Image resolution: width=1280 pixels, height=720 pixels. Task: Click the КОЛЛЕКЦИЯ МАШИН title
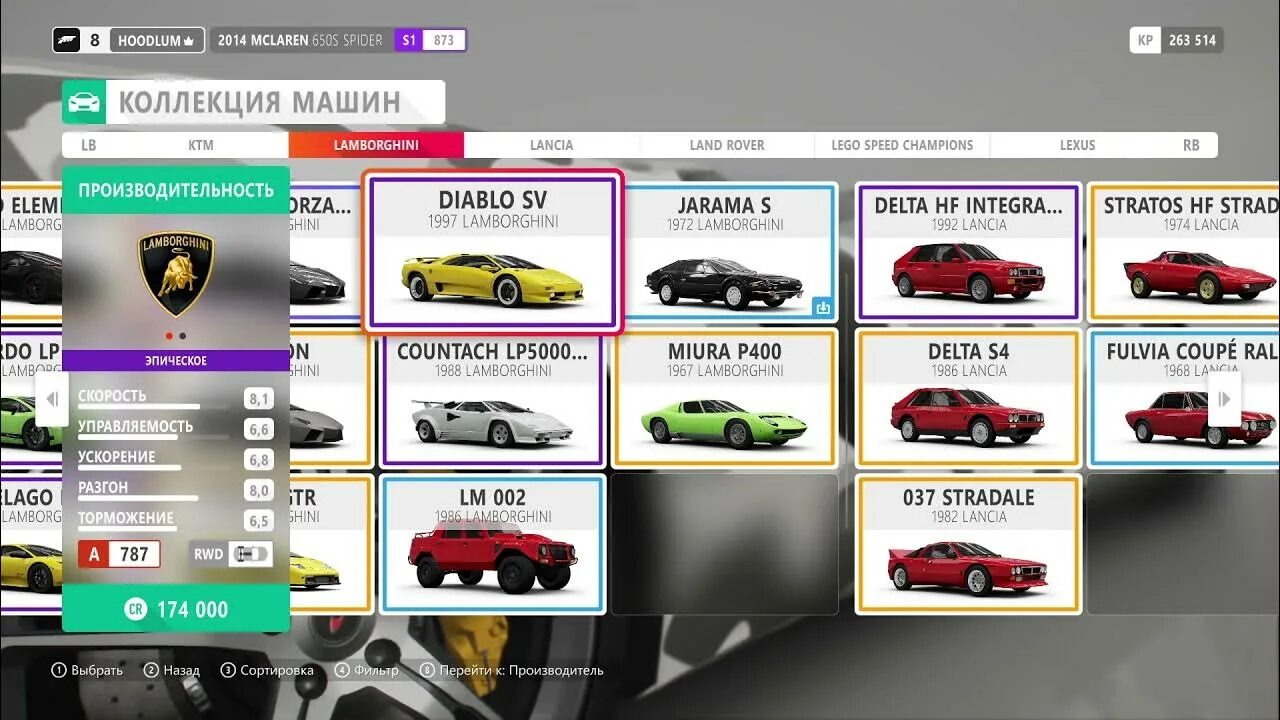click(259, 102)
